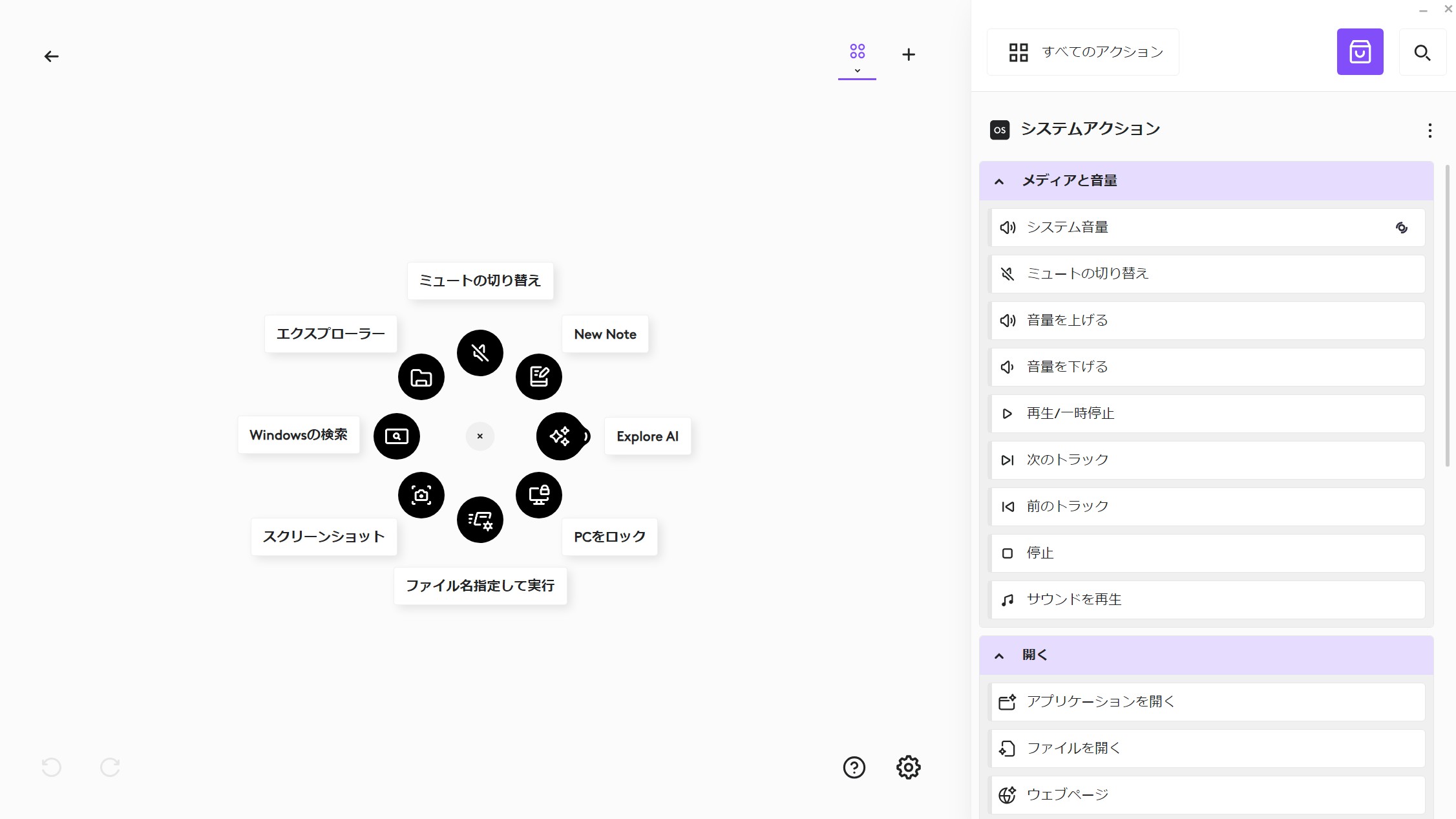The height and width of the screenshot is (819, 1456).
Task: Open the ring profile dropdown chevron
Action: point(857,71)
